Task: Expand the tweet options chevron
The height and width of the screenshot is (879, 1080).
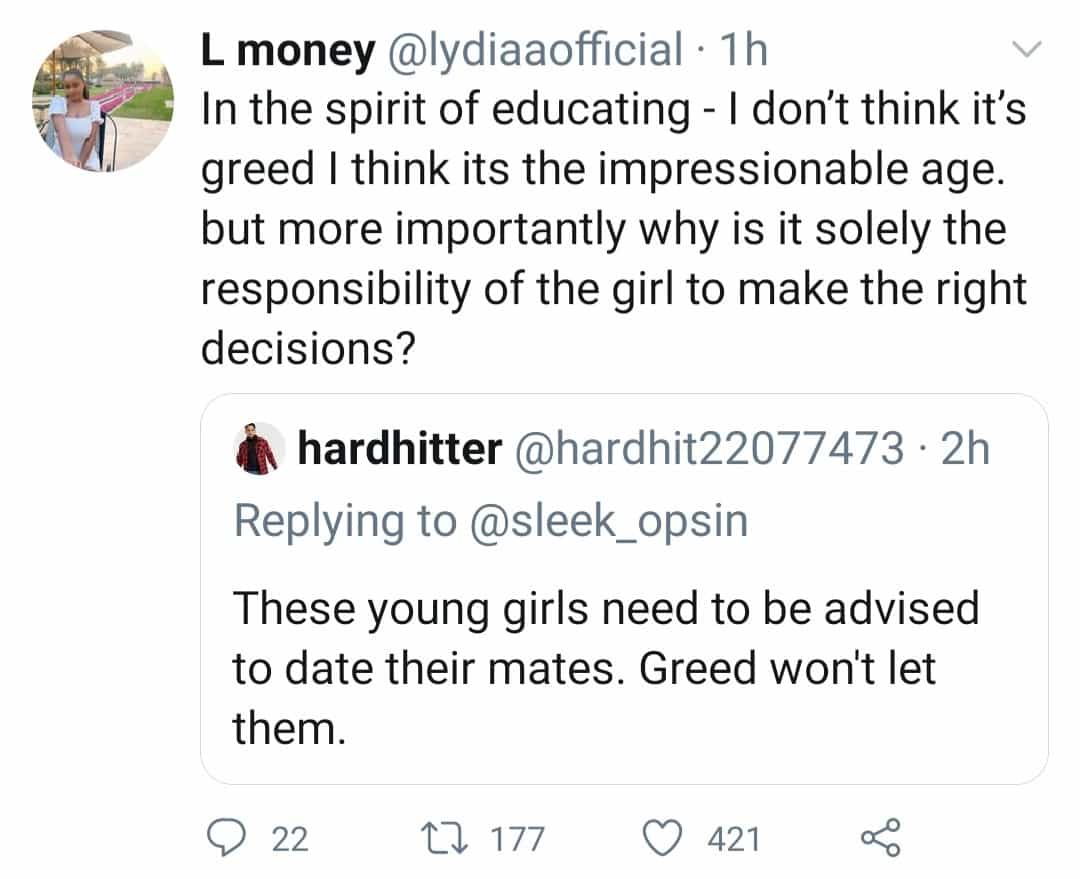Action: pos(1027,48)
